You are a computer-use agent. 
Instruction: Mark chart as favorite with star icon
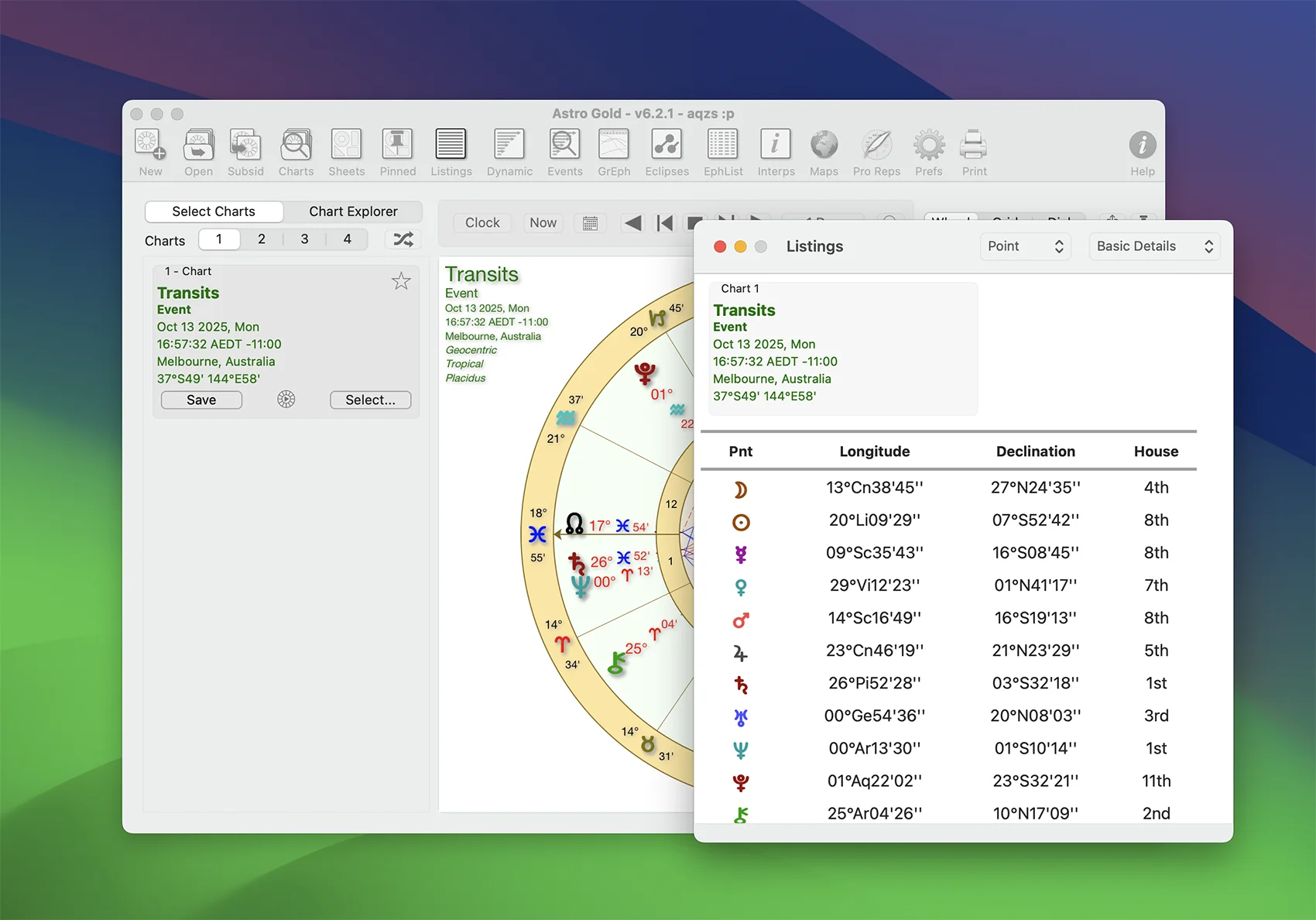point(401,281)
